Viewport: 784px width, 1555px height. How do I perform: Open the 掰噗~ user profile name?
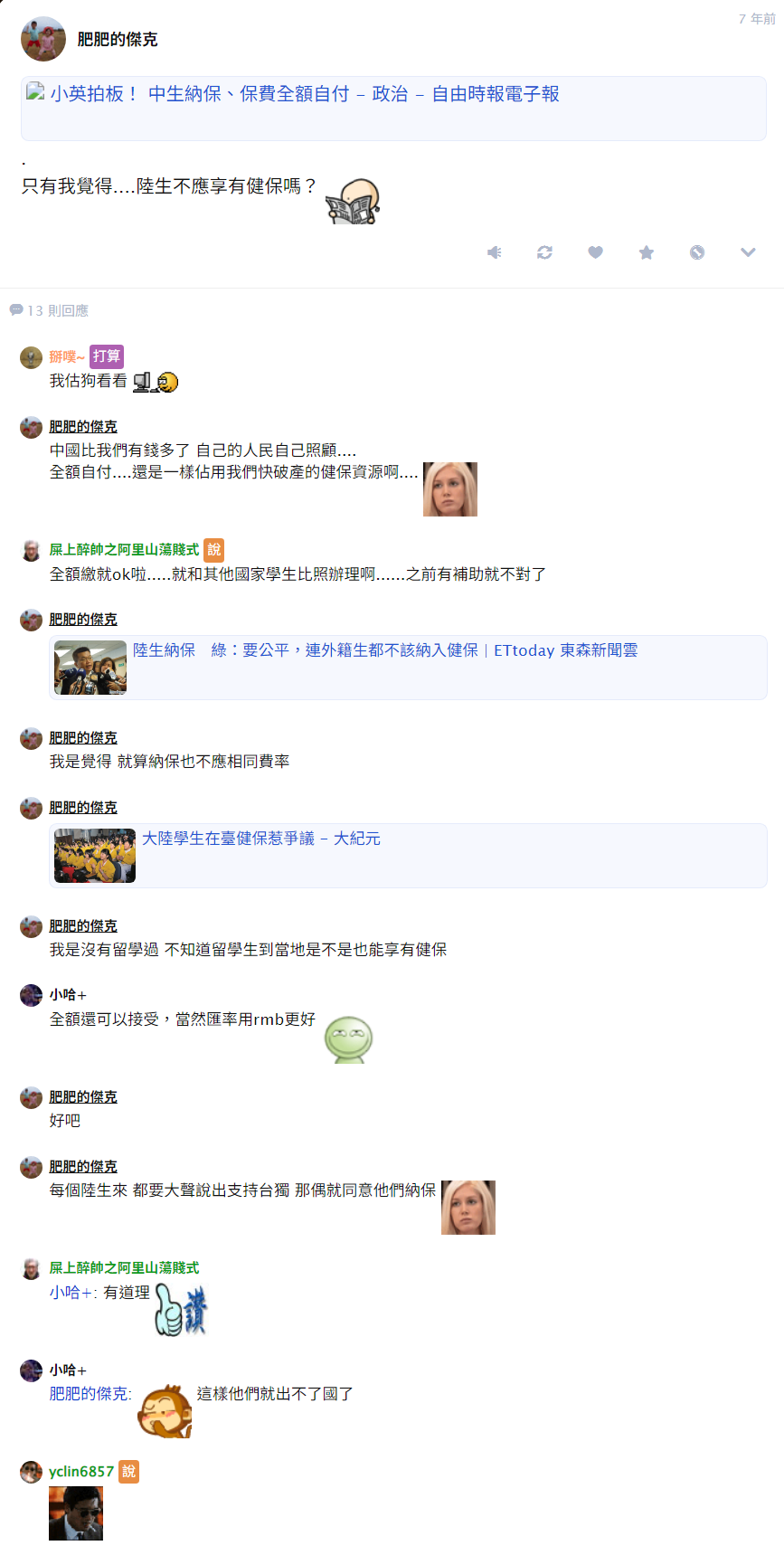67,356
